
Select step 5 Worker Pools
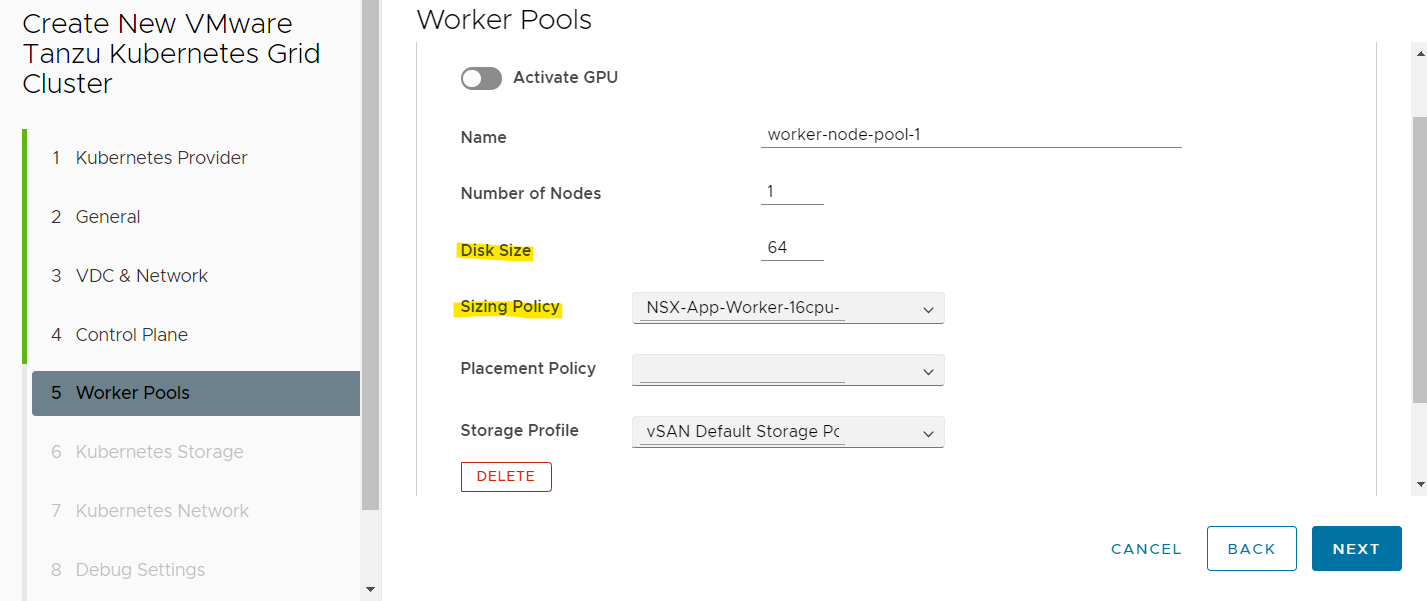coord(196,393)
